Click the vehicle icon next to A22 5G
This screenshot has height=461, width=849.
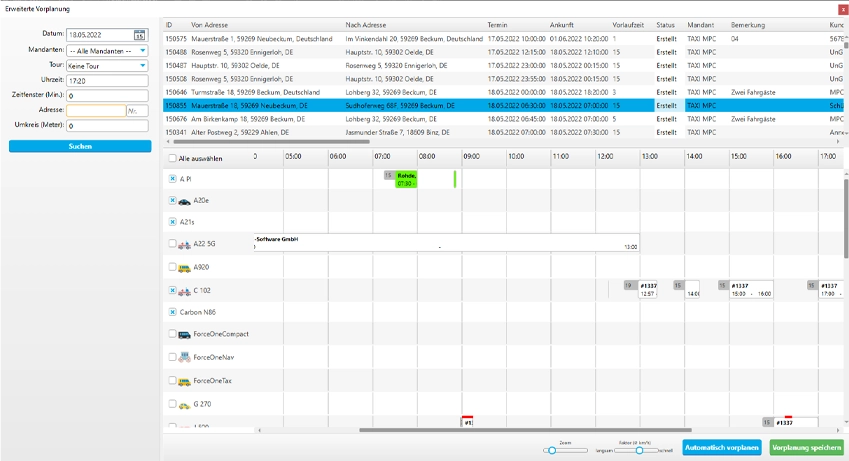185,245
